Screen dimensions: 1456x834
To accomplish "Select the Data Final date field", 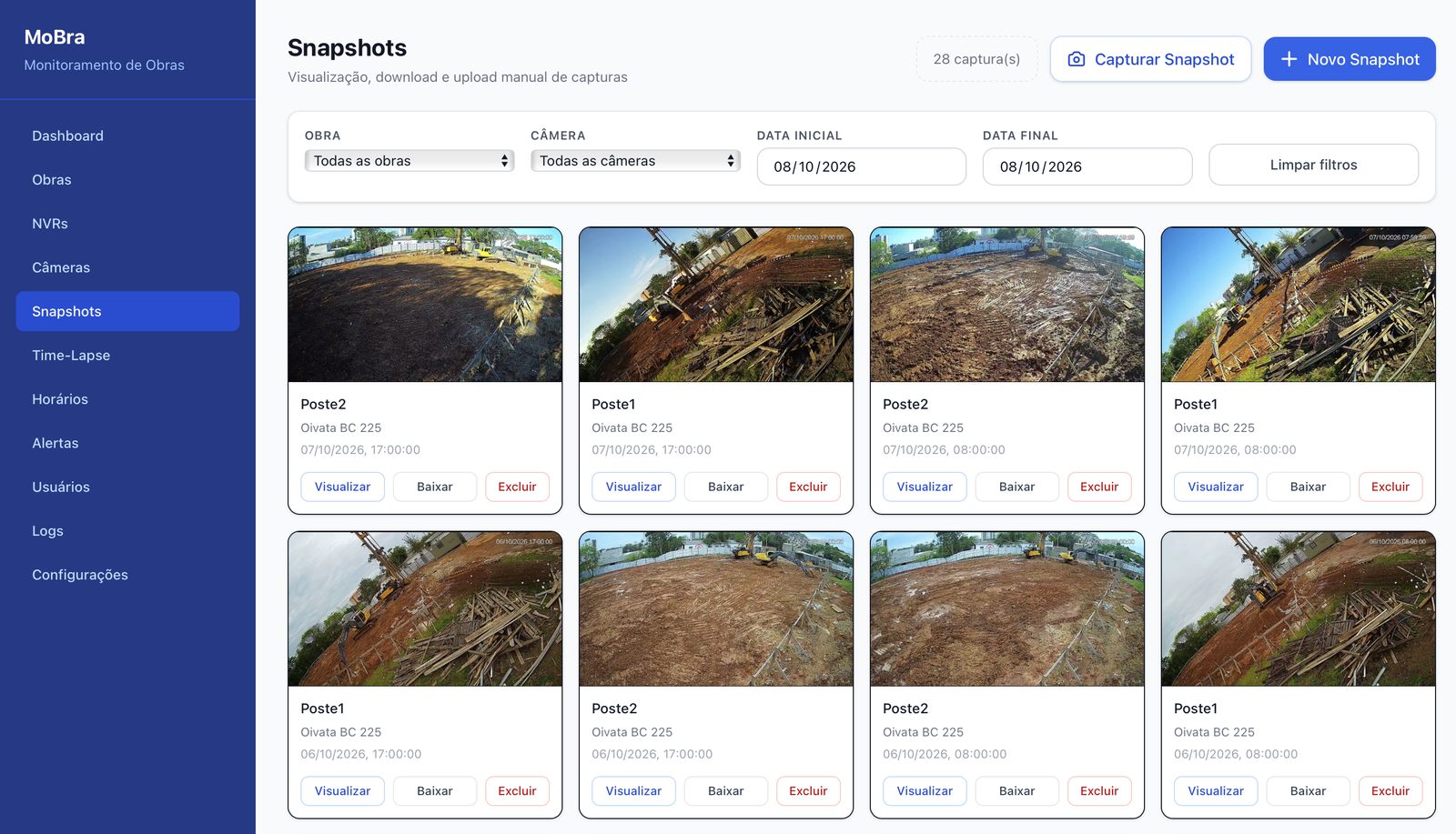I will click(x=1087, y=166).
